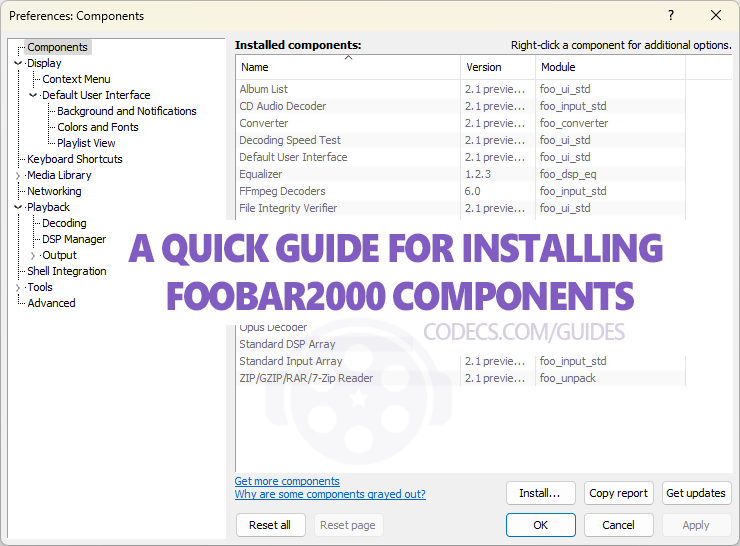Viewport: 740px width, 546px height.
Task: Open Colors and Fonts page
Action: pyautogui.click(x=98, y=127)
